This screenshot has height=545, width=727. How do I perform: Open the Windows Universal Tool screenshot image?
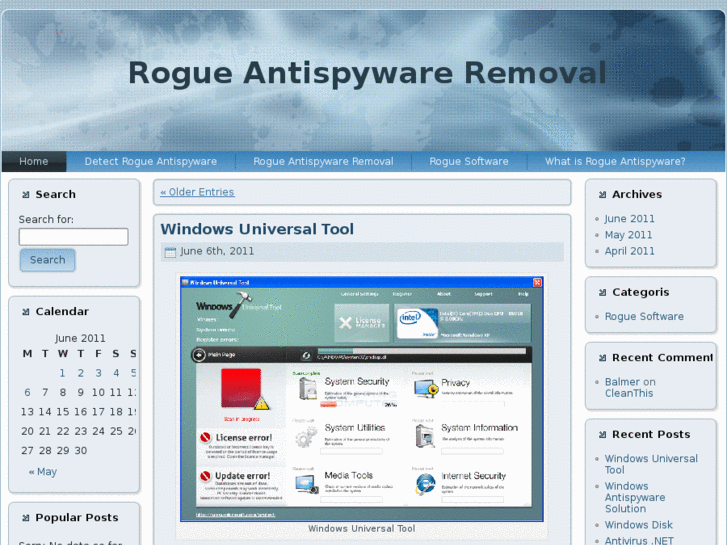click(x=362, y=399)
